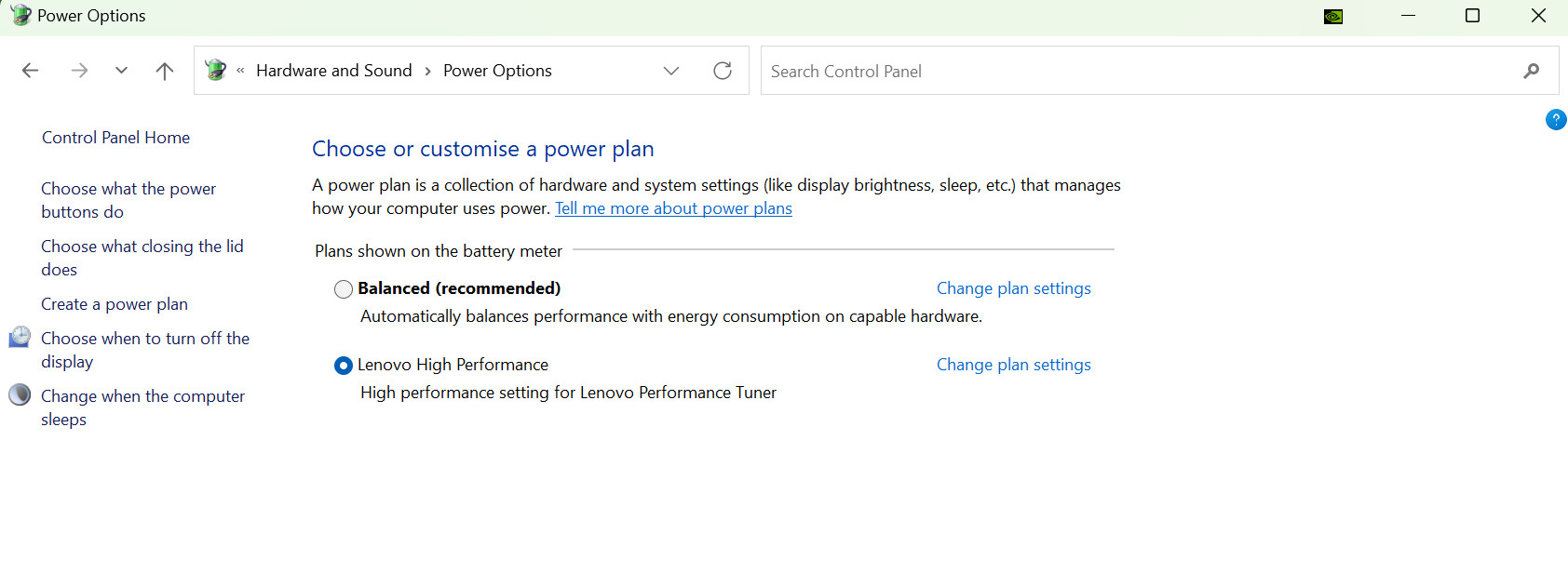Go forward with the right arrow

[79, 71]
